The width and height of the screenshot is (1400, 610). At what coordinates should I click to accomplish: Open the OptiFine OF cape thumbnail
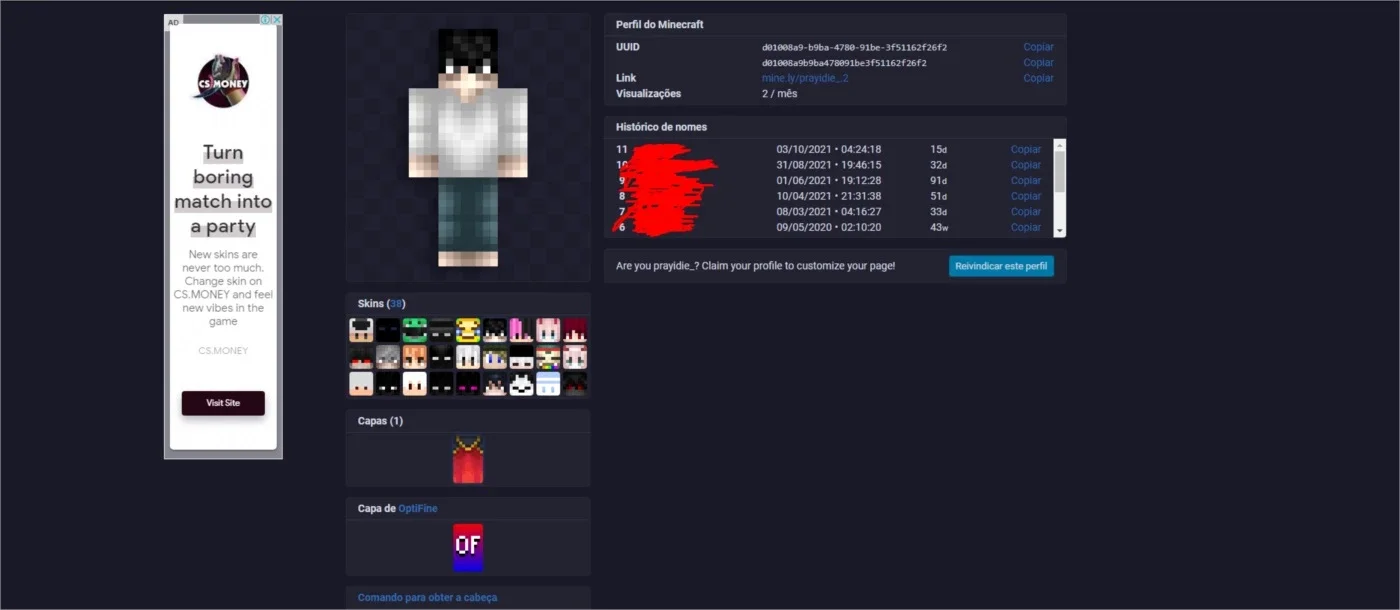click(468, 547)
